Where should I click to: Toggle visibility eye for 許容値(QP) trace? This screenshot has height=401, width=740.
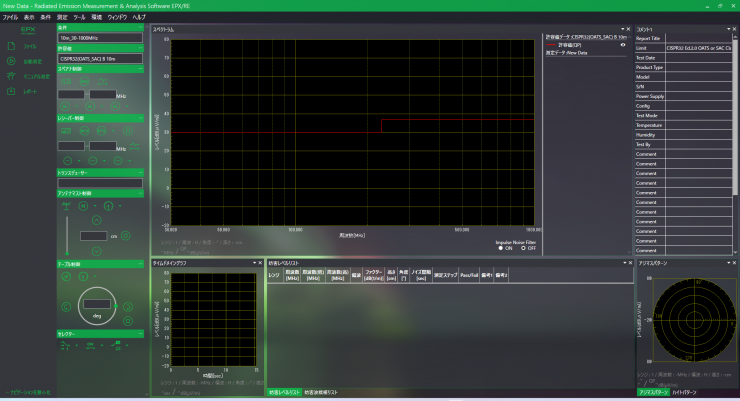pos(623,45)
